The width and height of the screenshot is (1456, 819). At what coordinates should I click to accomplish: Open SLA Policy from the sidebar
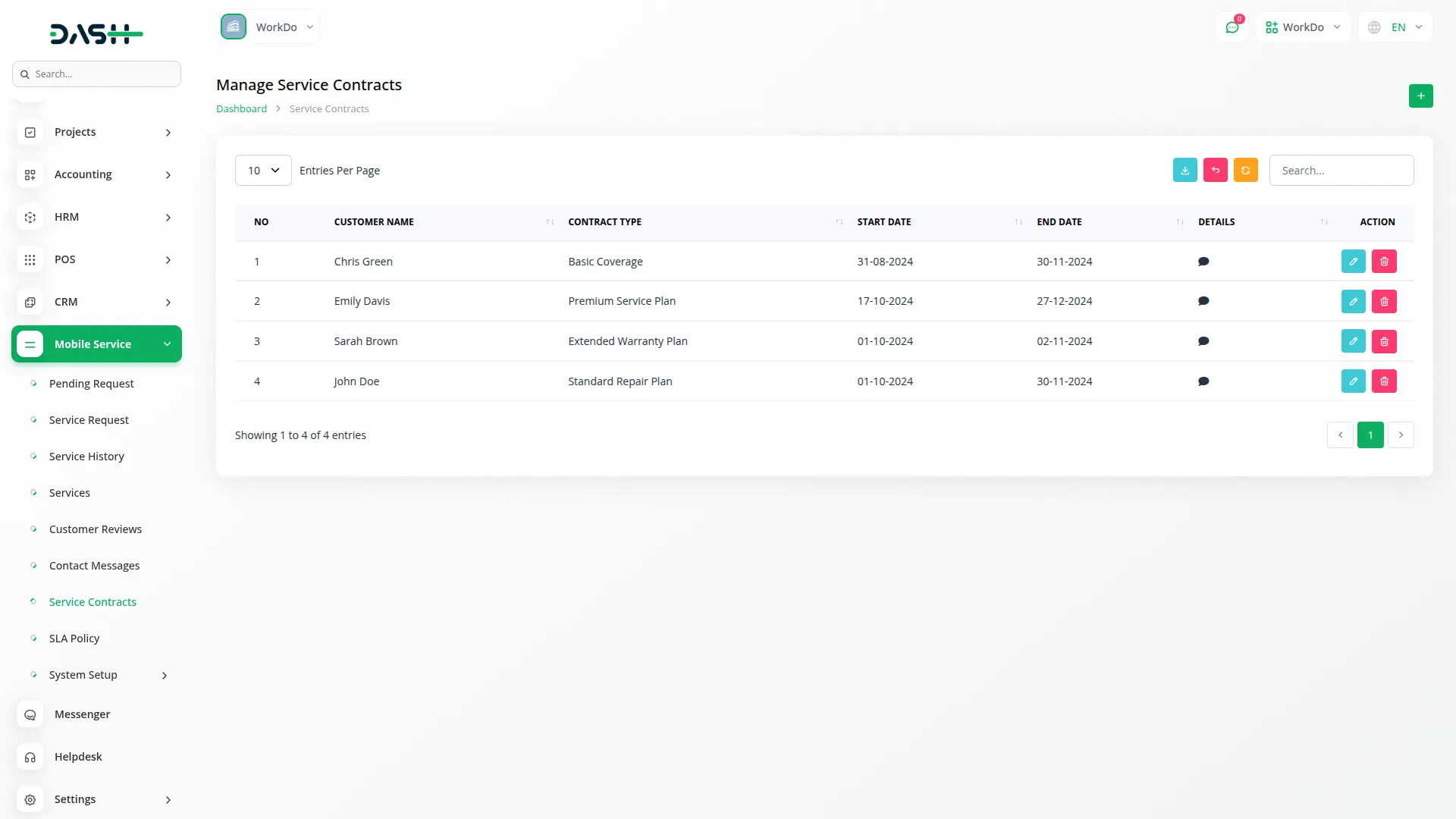click(x=74, y=638)
